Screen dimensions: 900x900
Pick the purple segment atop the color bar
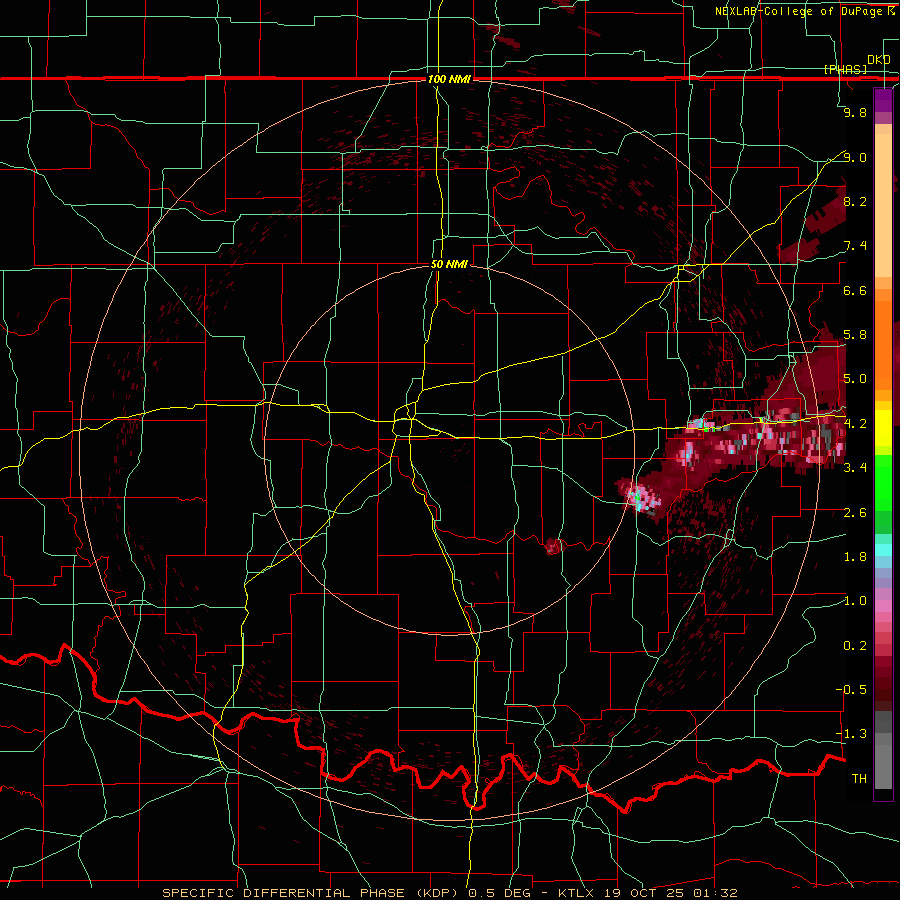tap(883, 101)
